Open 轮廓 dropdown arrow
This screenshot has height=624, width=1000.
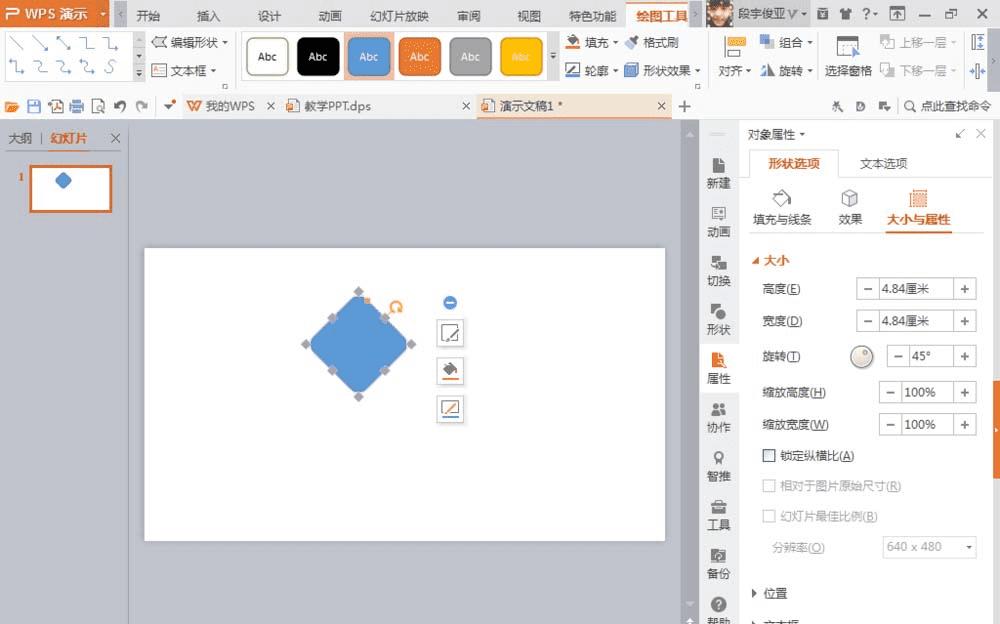(615, 71)
